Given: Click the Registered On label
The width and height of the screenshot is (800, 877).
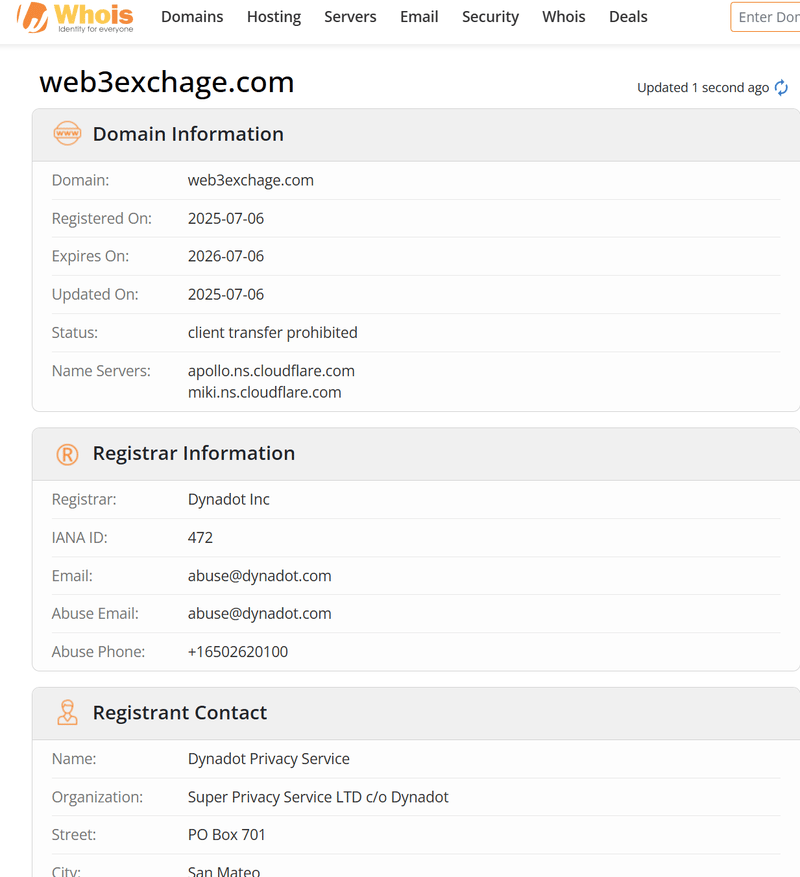Looking at the screenshot, I should point(102,218).
